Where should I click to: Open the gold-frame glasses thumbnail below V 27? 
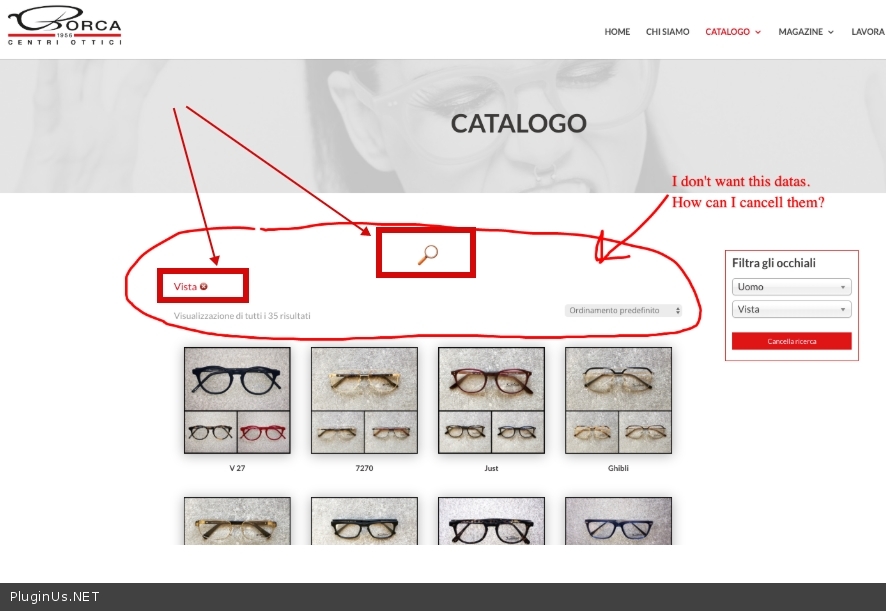[x=237, y=521]
